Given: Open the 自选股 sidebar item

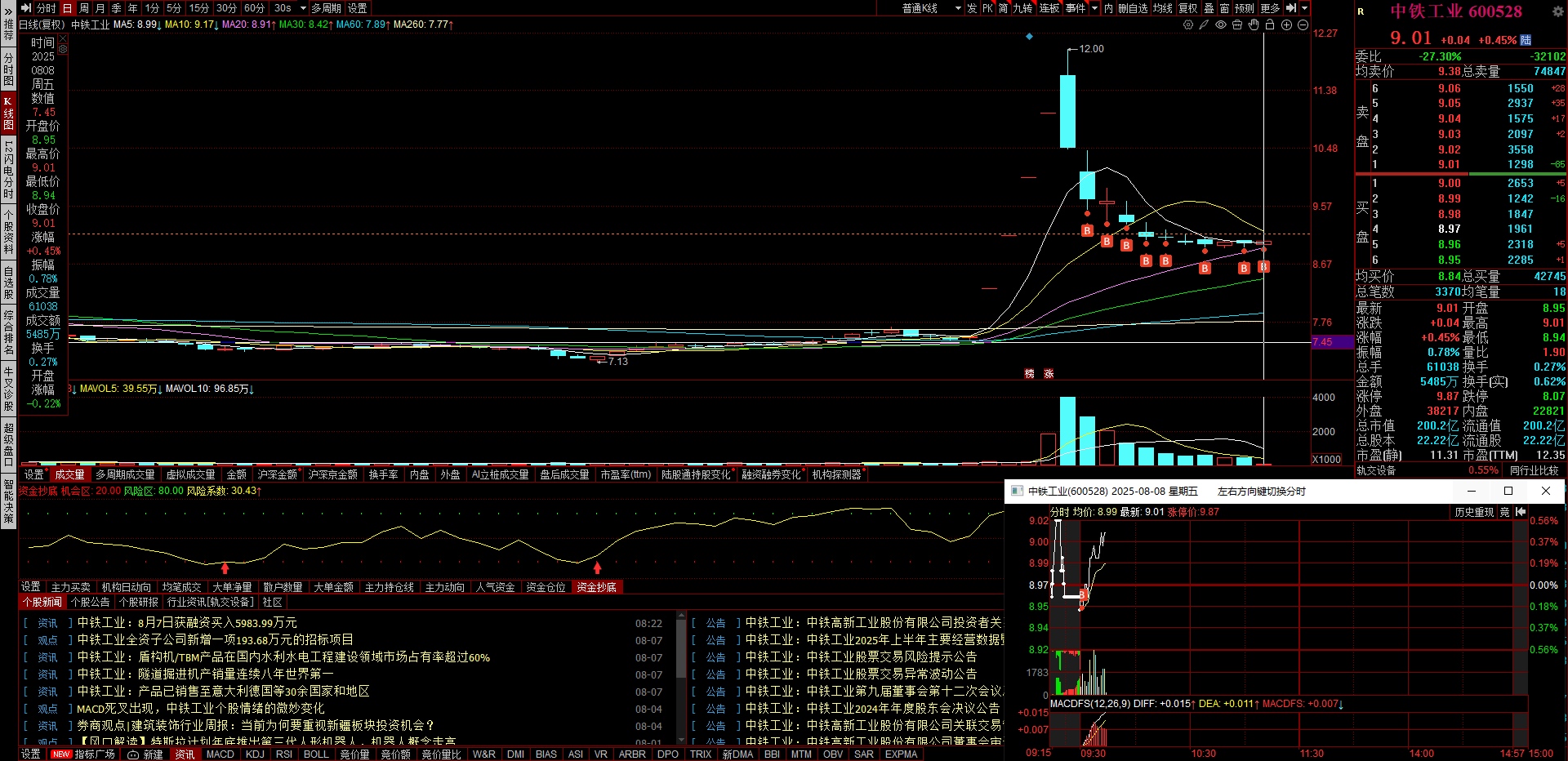Looking at the screenshot, I should (8, 284).
